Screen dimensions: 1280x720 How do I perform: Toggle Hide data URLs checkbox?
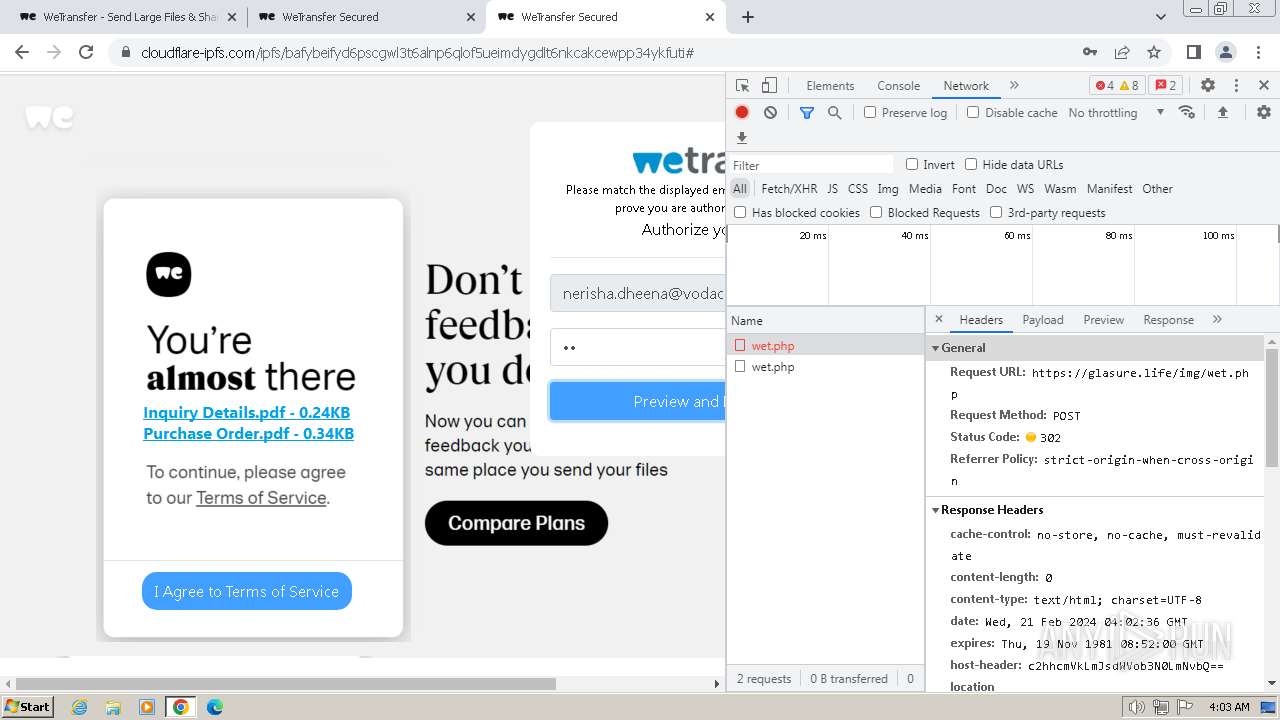click(x=971, y=164)
